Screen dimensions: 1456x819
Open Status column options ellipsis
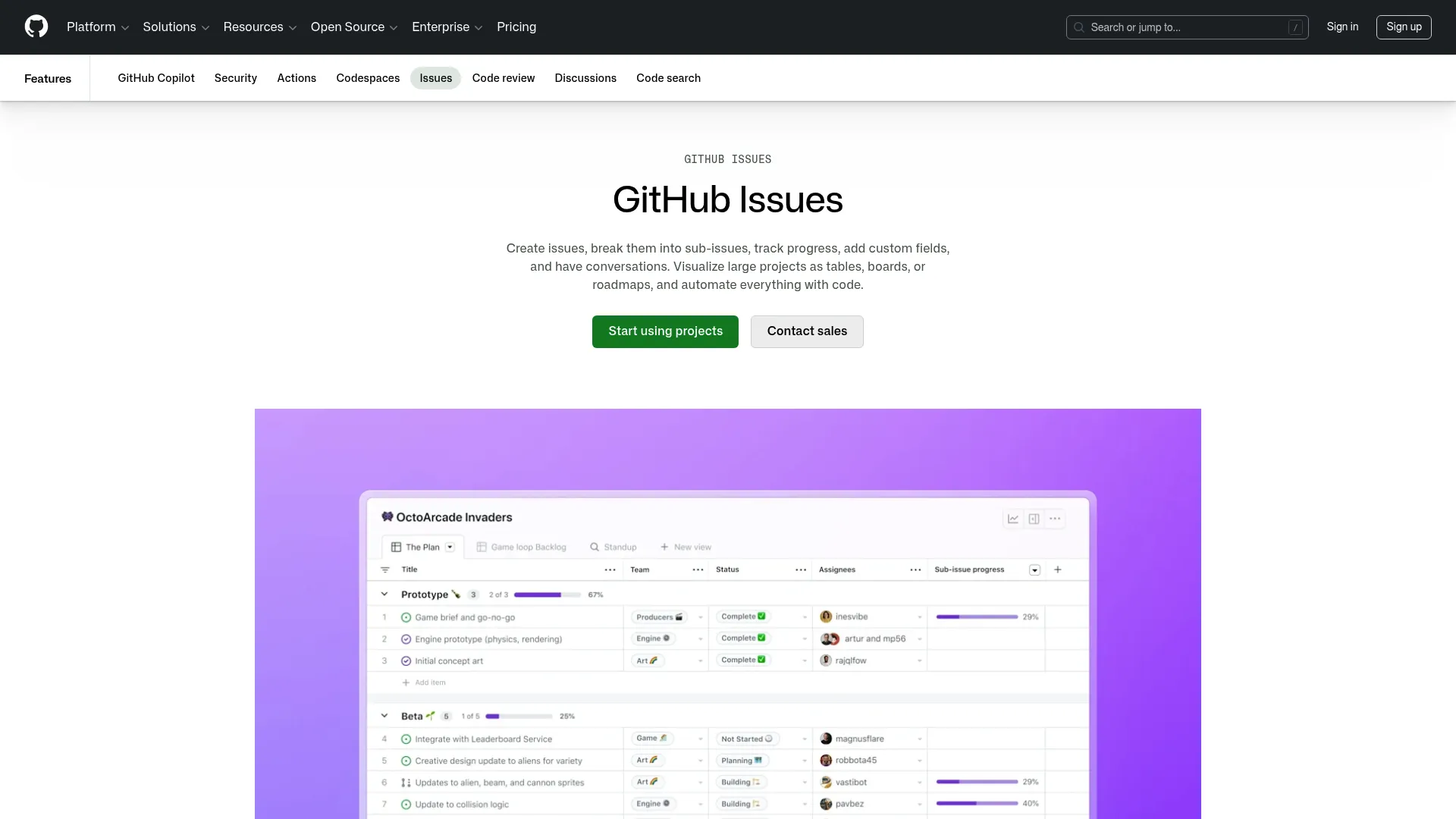(x=801, y=570)
